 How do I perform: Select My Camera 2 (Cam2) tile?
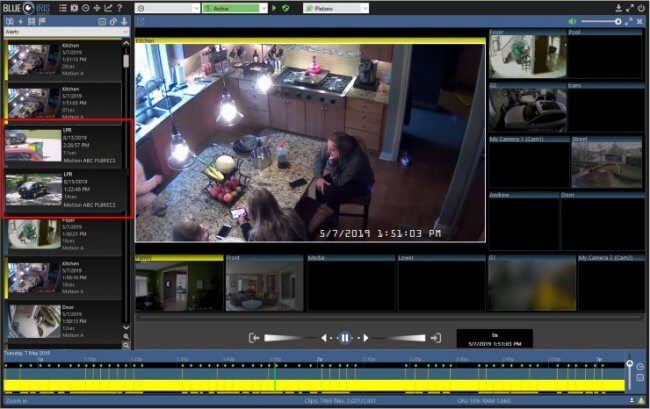(611, 283)
